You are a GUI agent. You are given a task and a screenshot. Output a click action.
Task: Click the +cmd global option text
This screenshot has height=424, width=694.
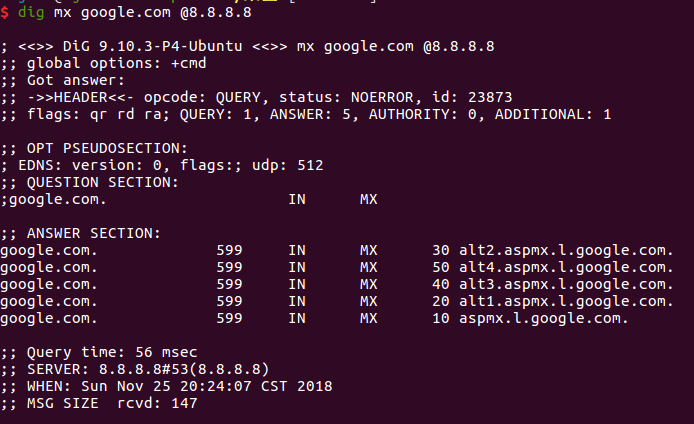(x=189, y=63)
